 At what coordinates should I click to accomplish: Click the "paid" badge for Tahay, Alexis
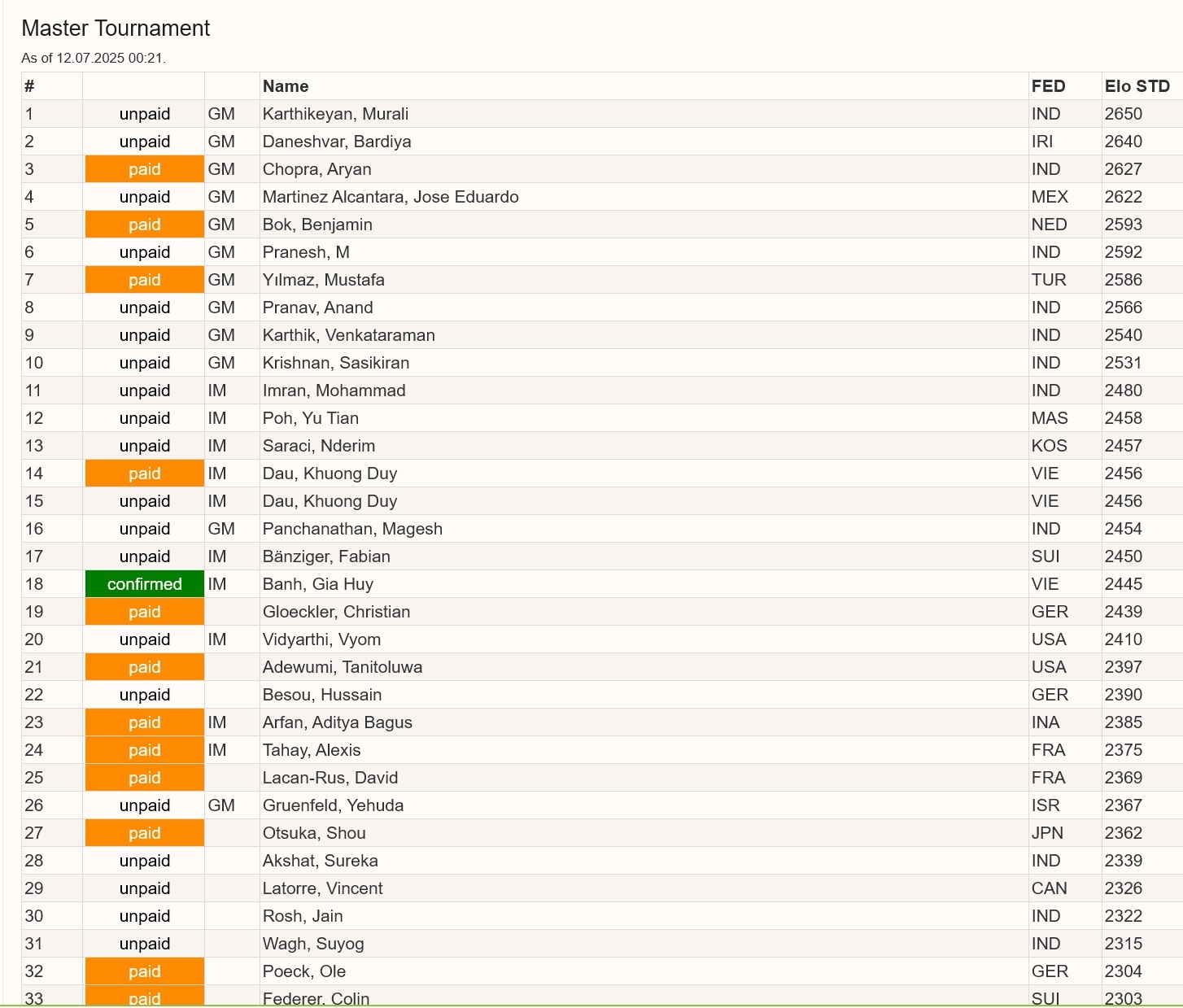click(145, 750)
